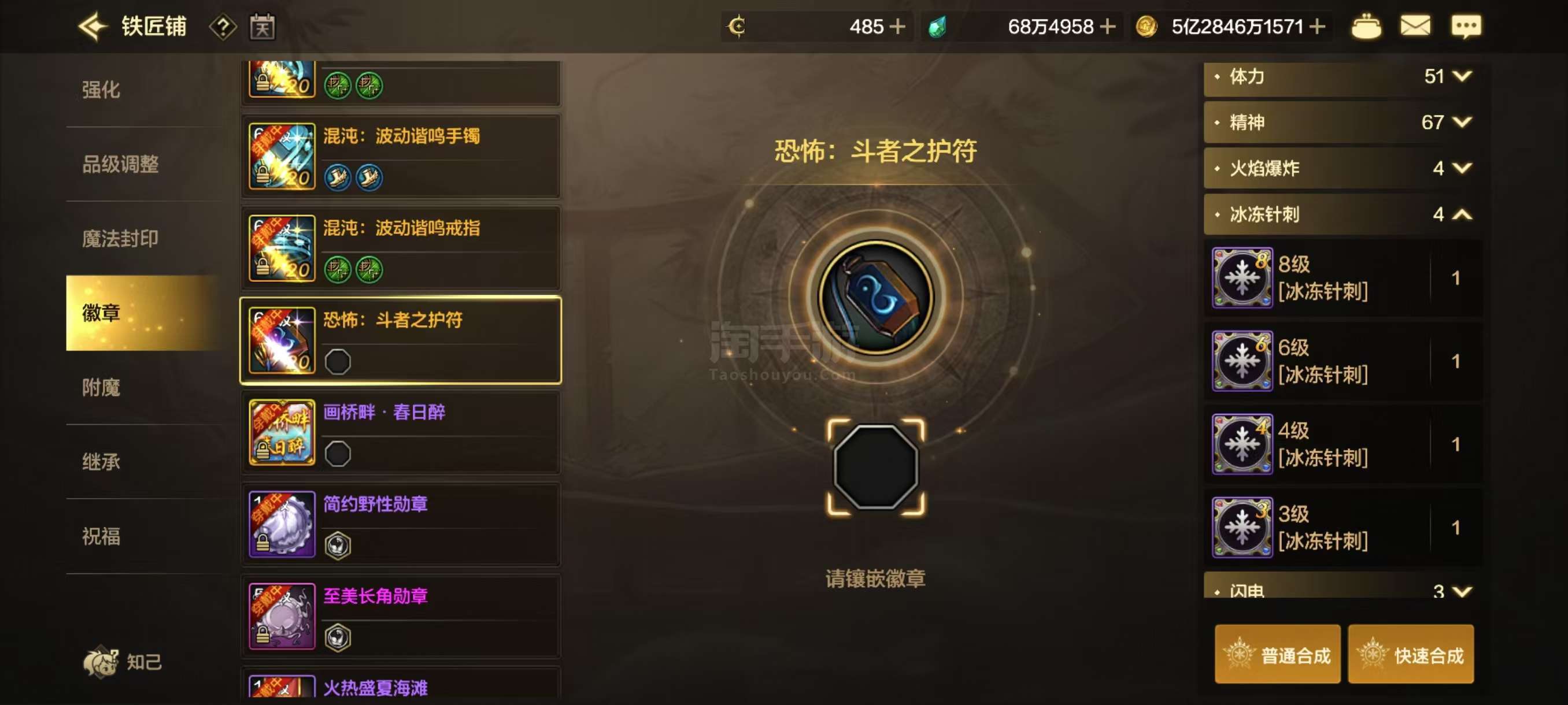Add more gold coins with the plus
The height and width of the screenshot is (705, 1568).
1317,27
